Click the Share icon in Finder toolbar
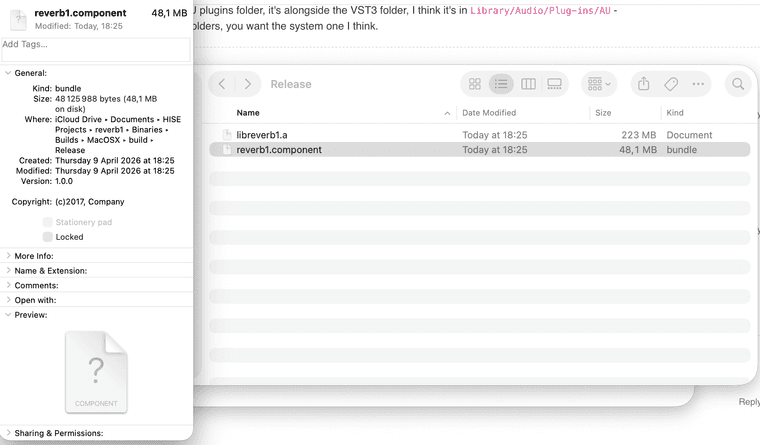 click(x=643, y=84)
